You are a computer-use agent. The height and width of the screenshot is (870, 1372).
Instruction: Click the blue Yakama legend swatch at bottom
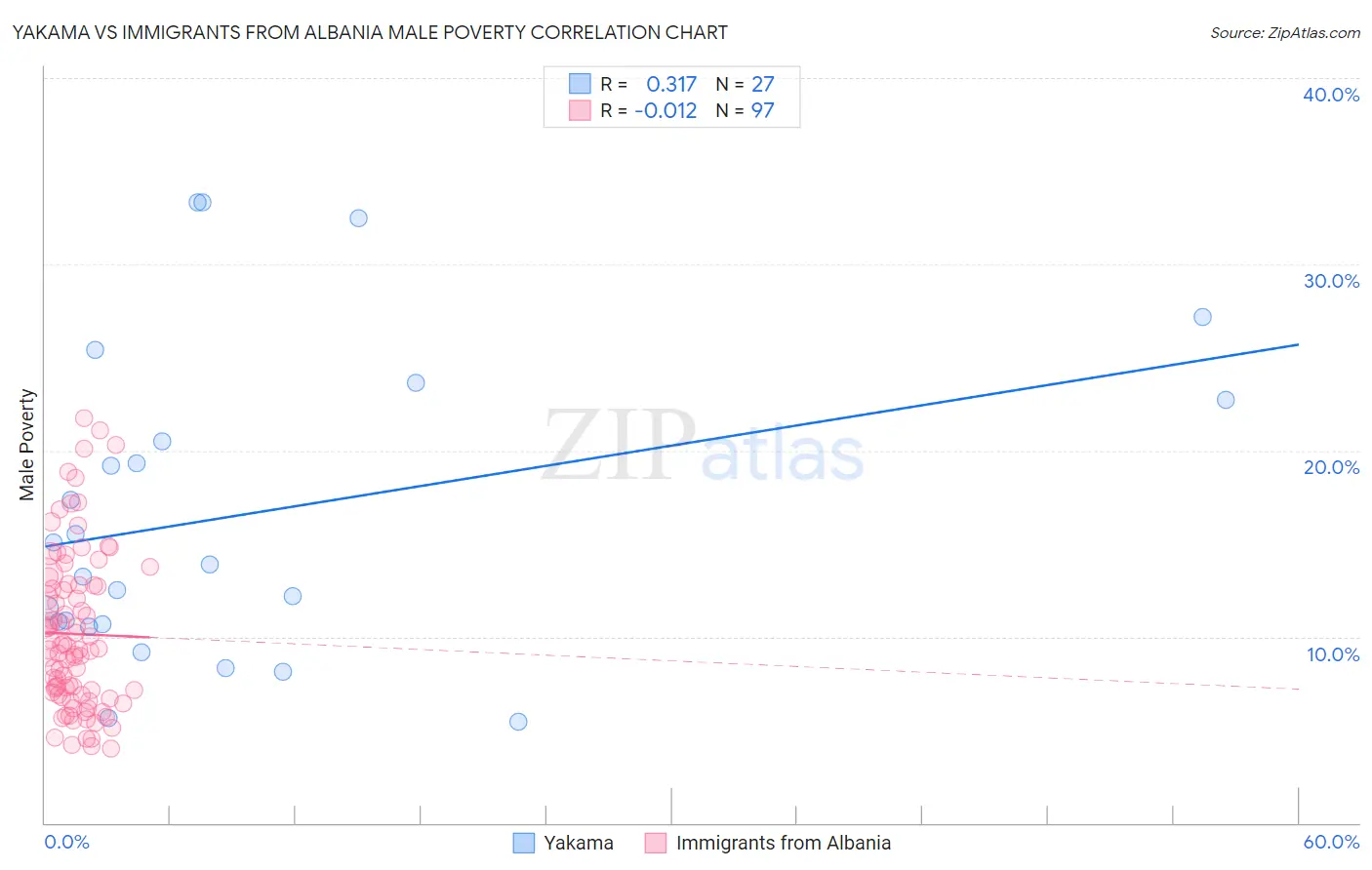click(524, 843)
